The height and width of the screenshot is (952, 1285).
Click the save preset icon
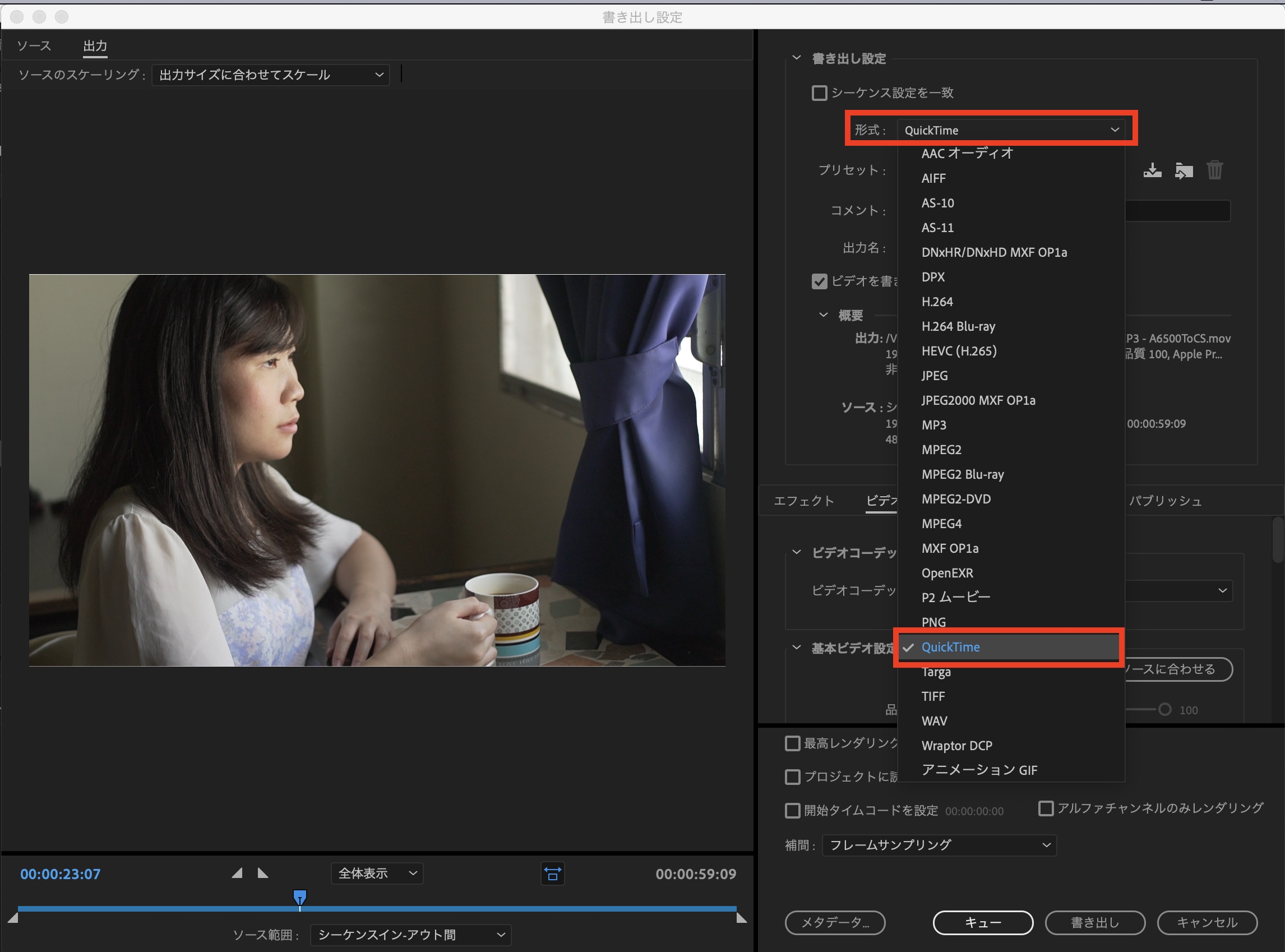coord(1152,170)
